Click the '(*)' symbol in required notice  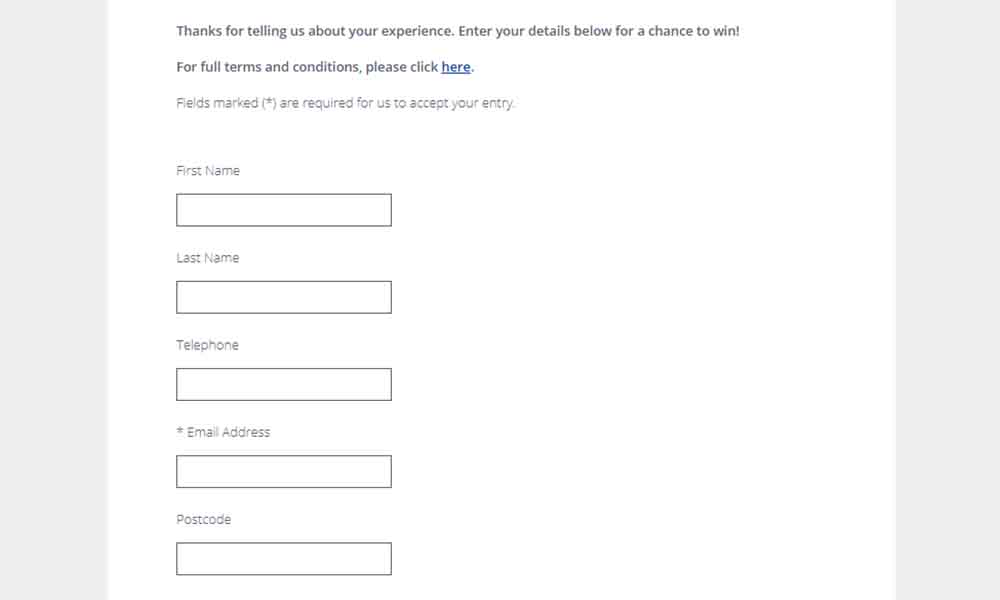point(269,103)
